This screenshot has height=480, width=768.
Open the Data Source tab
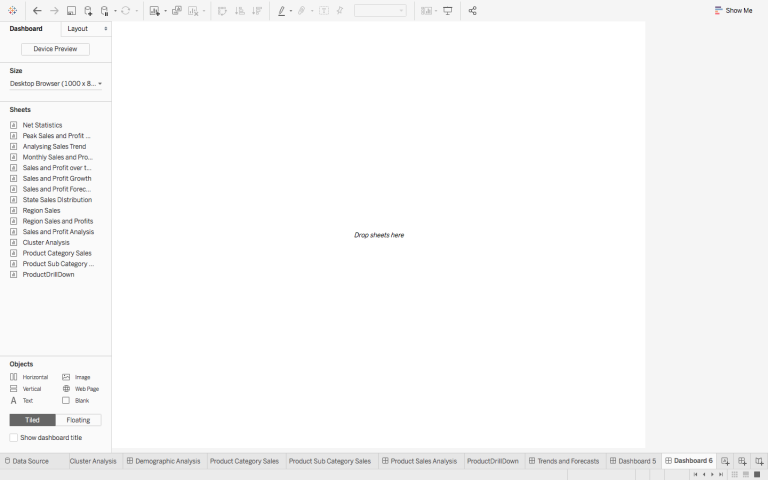[26, 461]
